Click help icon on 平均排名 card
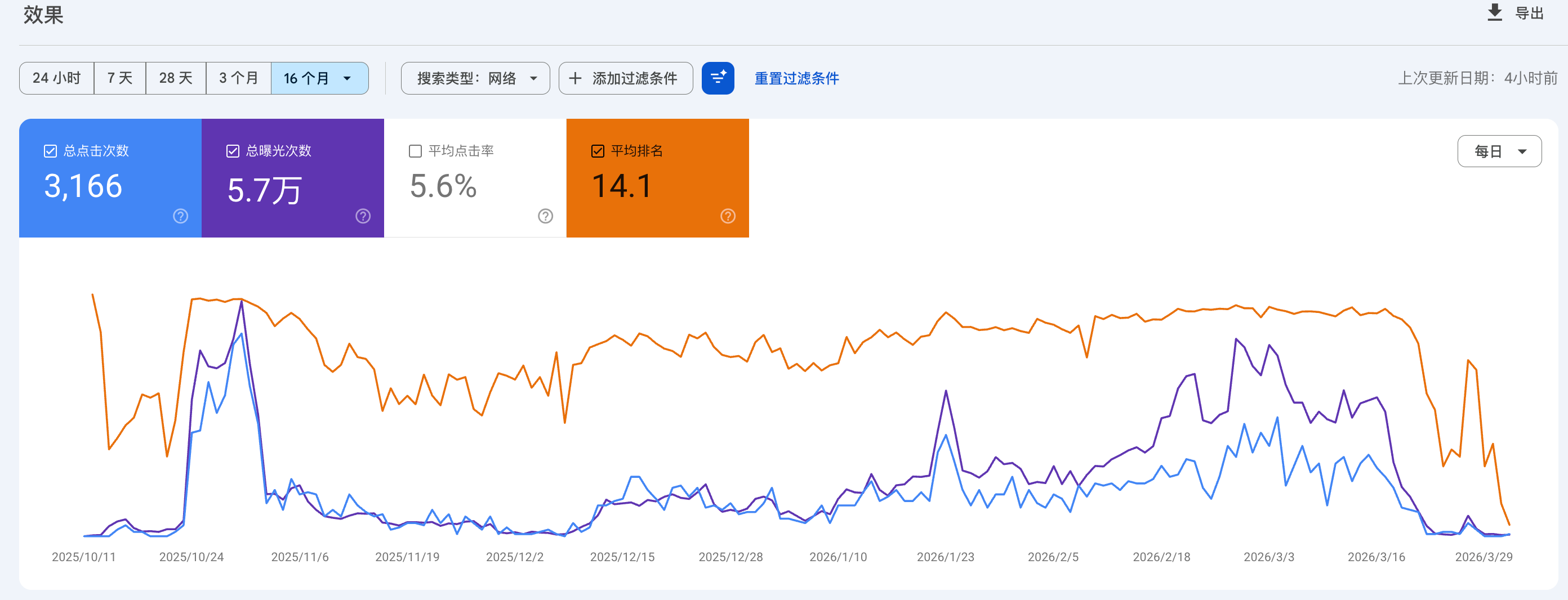 point(727,216)
